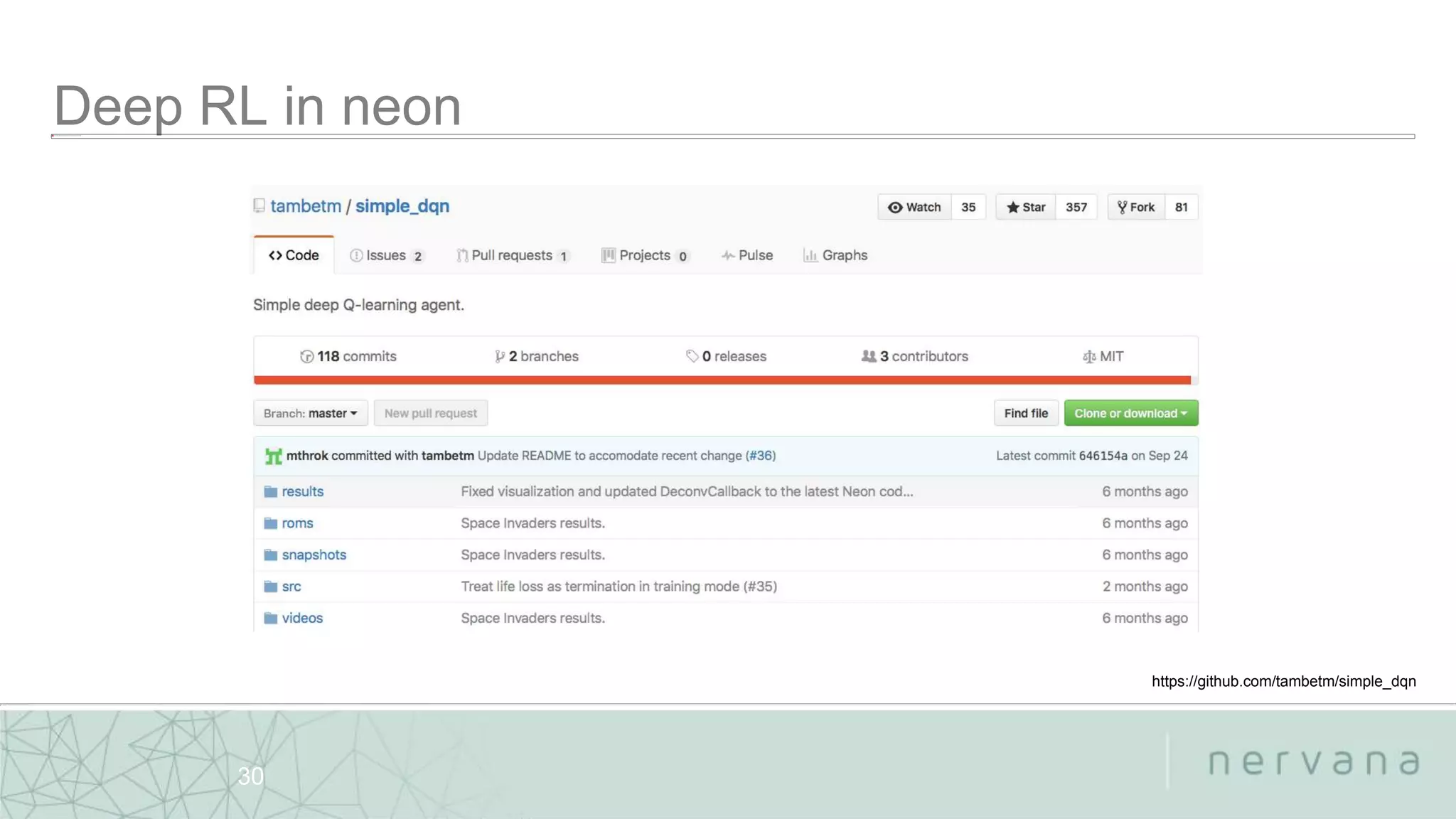The image size is (1456, 819).
Task: Open the Pull requests tab
Action: (513, 255)
